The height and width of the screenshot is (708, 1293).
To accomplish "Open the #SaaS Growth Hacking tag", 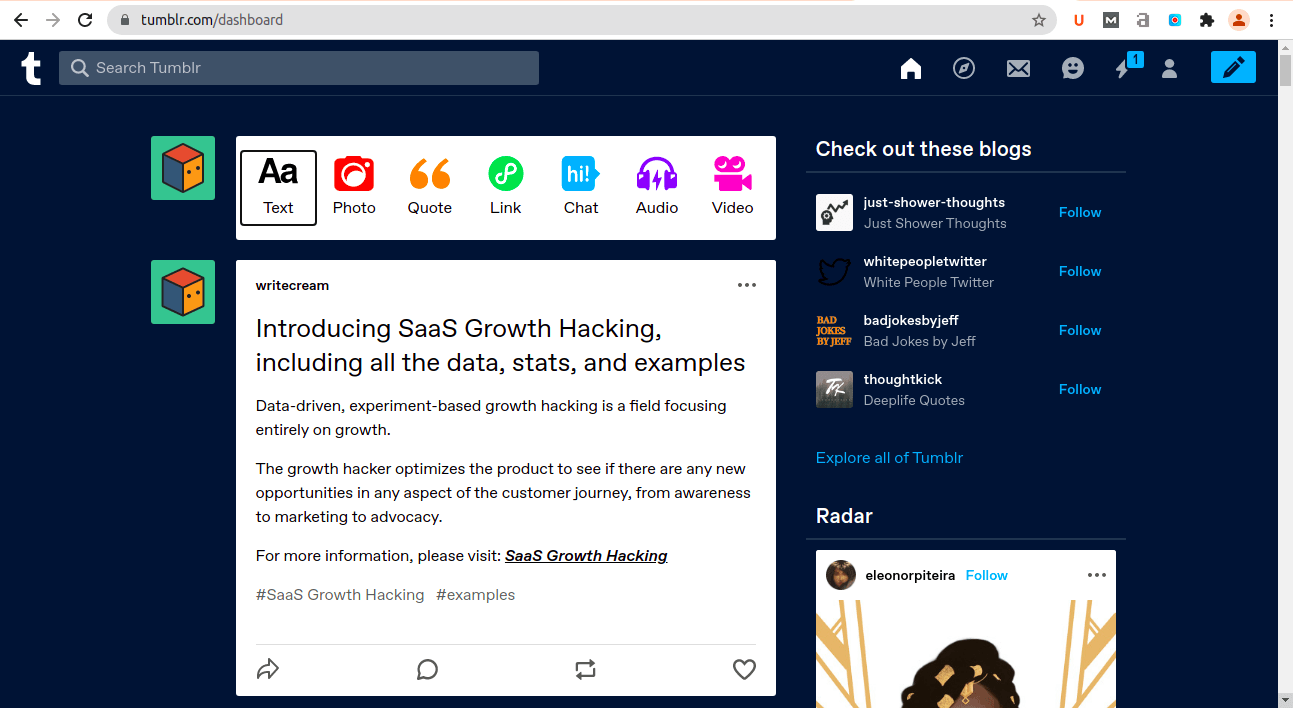I will 340,594.
